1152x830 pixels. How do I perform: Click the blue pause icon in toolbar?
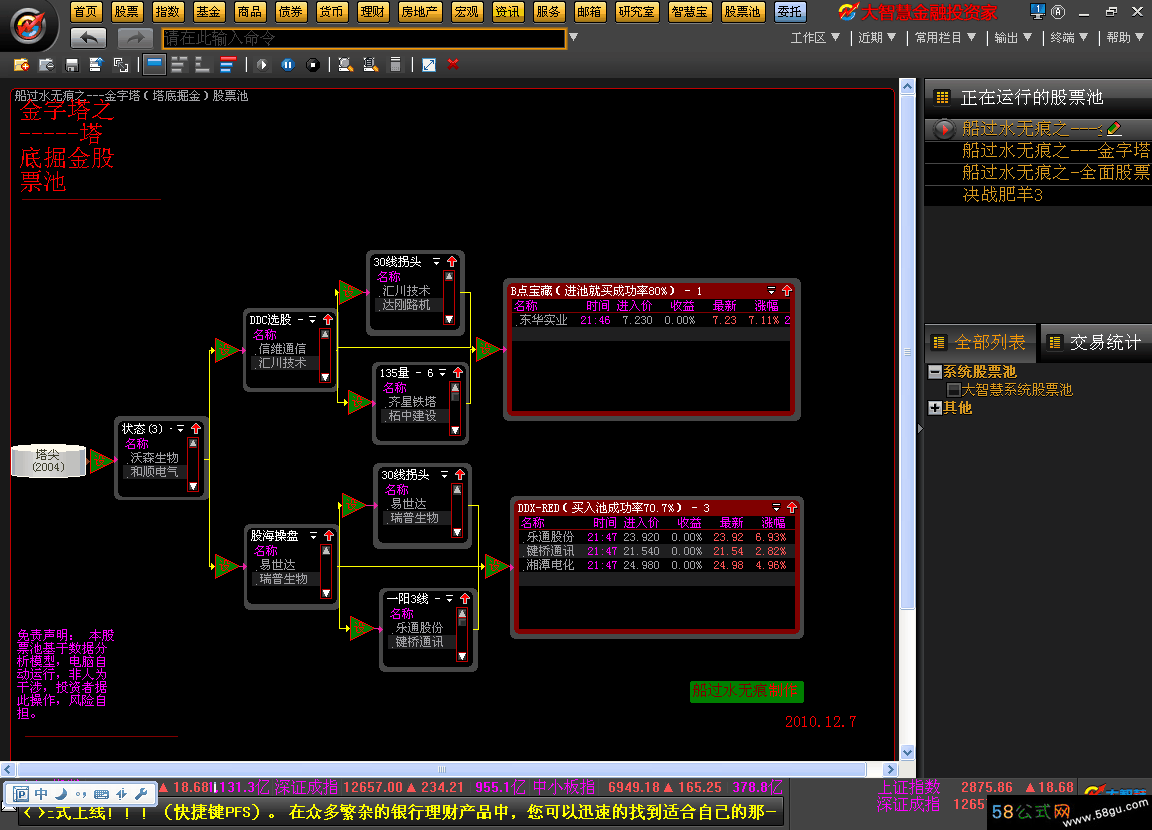pos(287,65)
